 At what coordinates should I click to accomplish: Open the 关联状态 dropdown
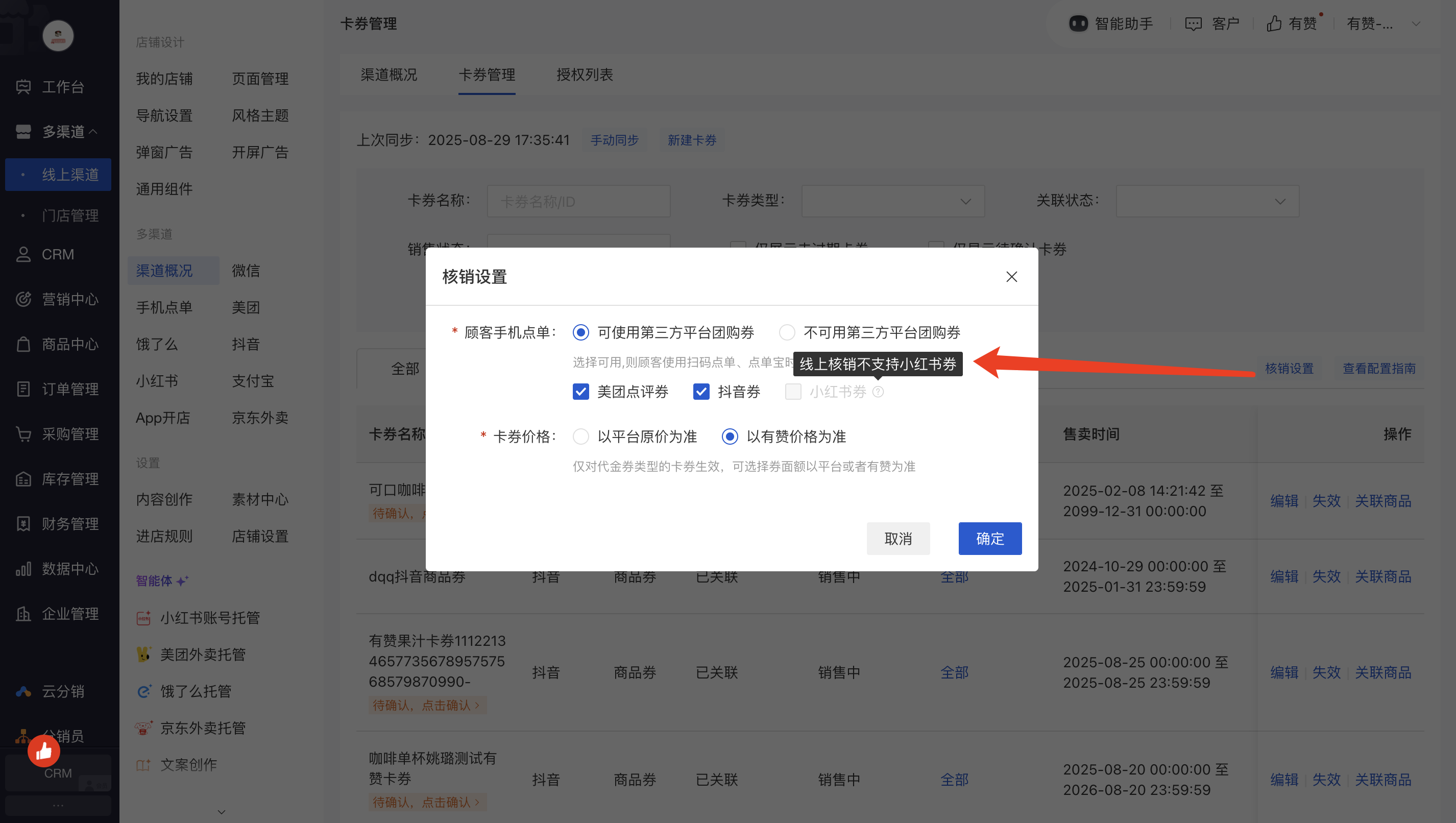[x=1207, y=201]
